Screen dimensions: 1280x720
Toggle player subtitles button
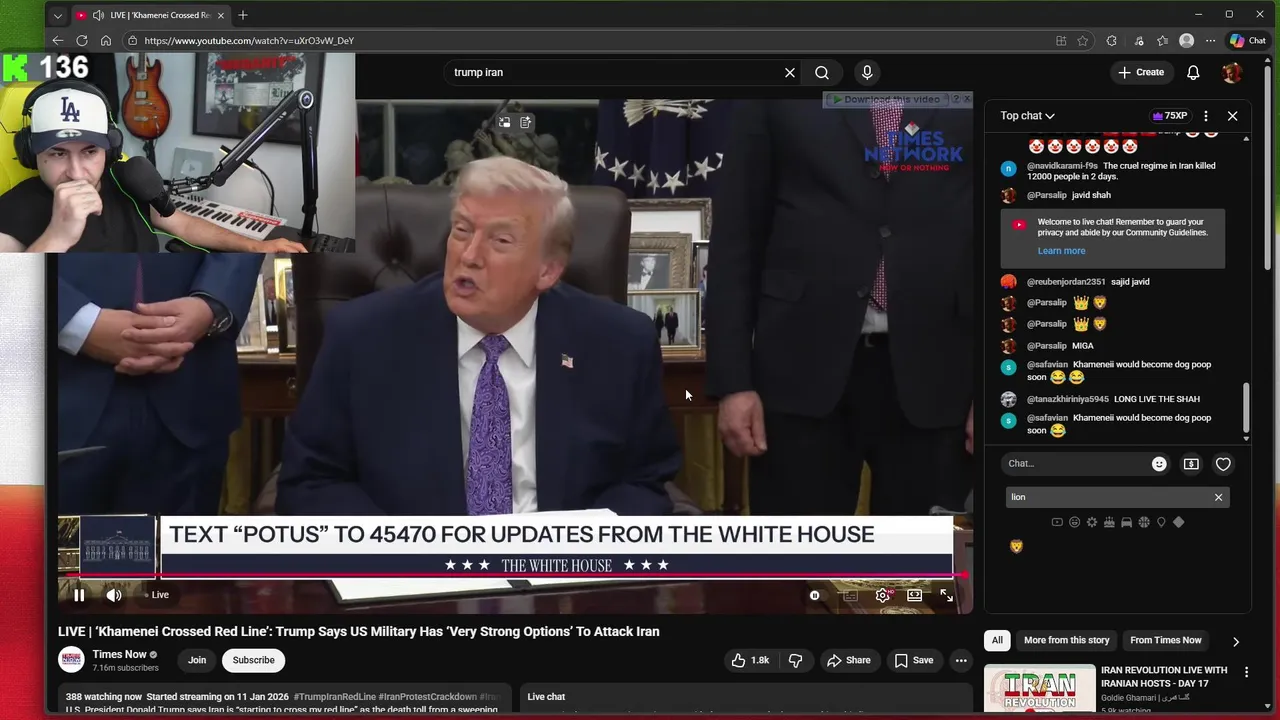pos(850,595)
